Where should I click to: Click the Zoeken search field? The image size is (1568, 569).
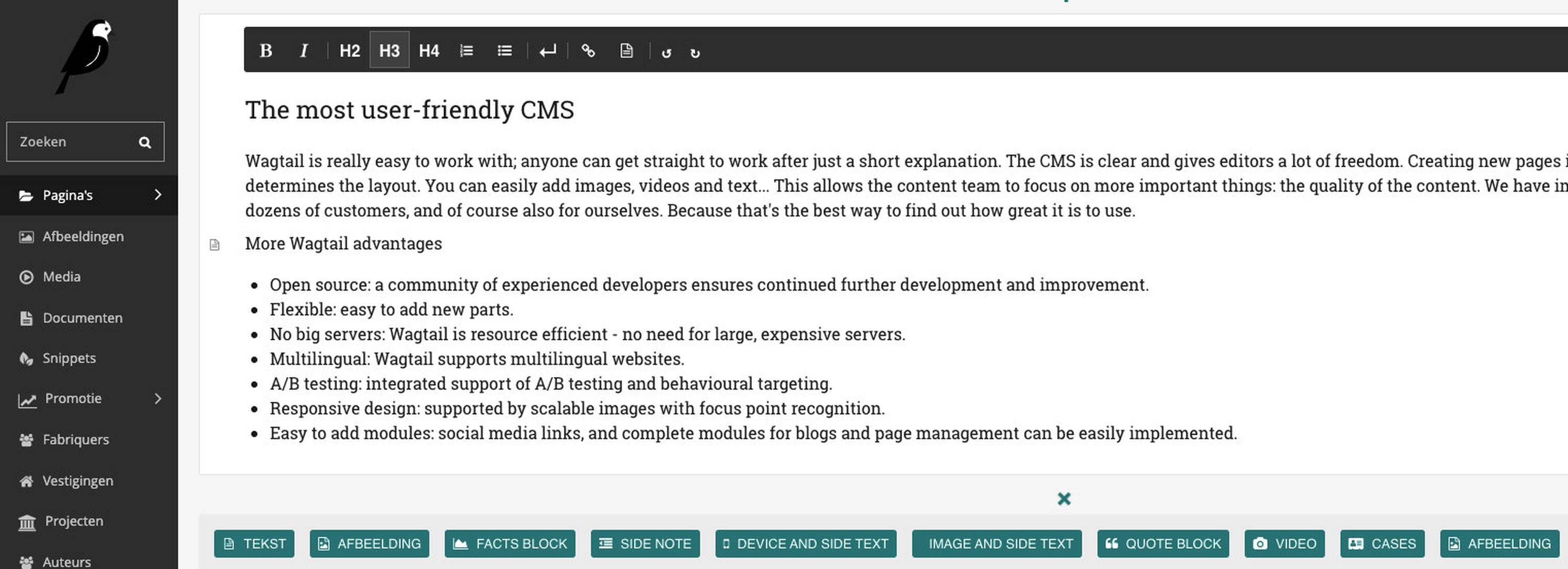pos(85,142)
